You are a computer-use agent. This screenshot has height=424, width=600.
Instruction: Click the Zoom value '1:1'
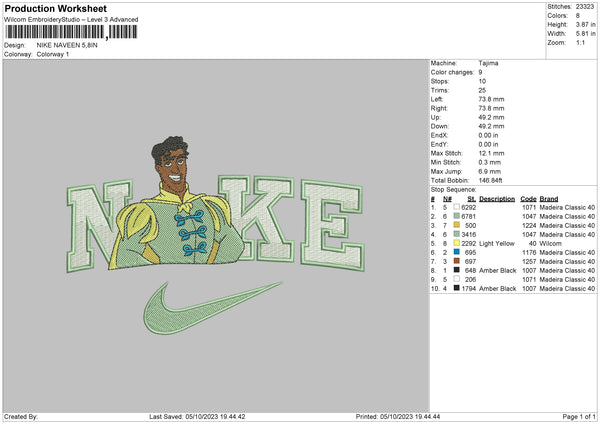tap(580, 42)
